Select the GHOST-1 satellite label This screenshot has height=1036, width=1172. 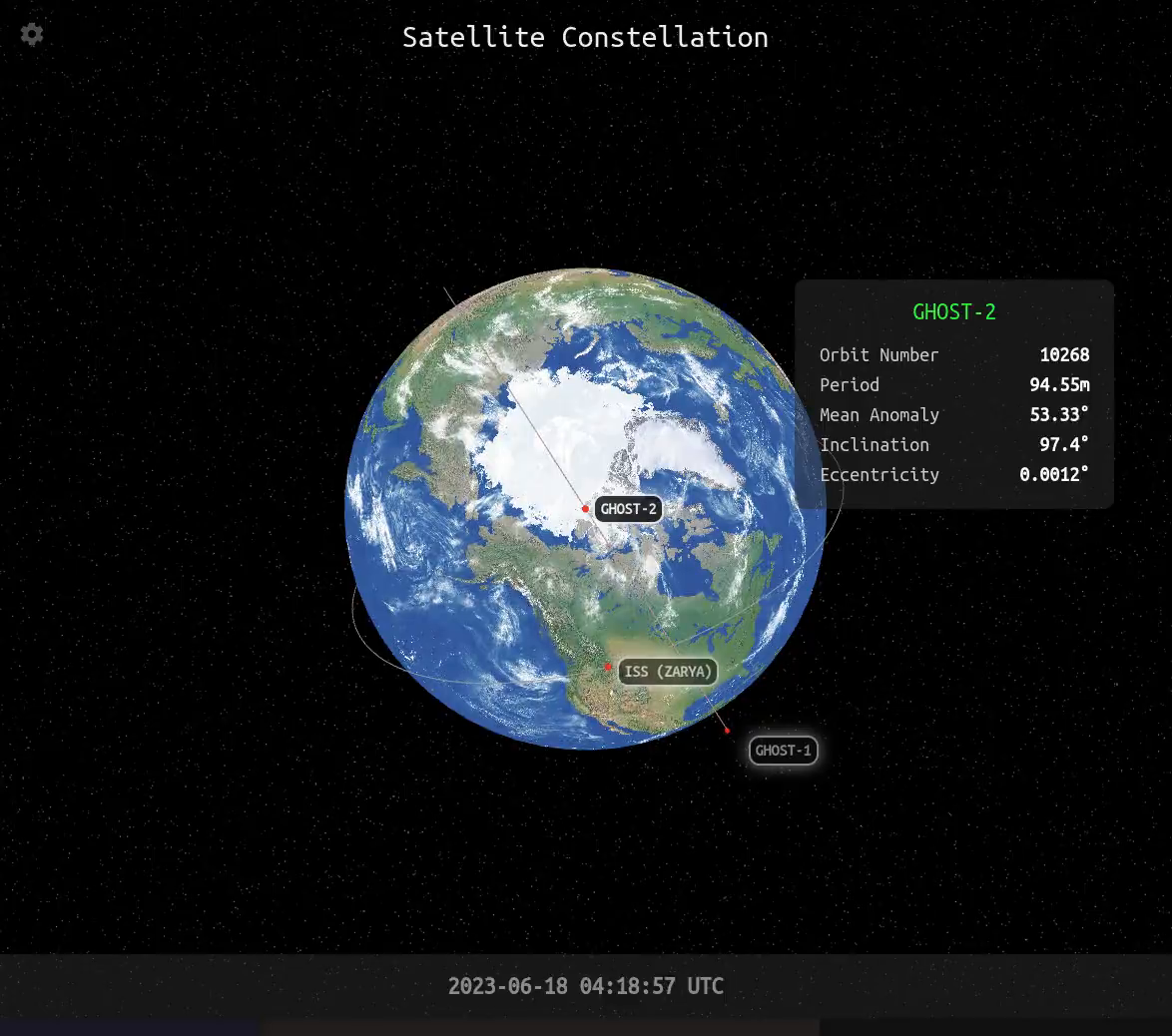tap(783, 751)
